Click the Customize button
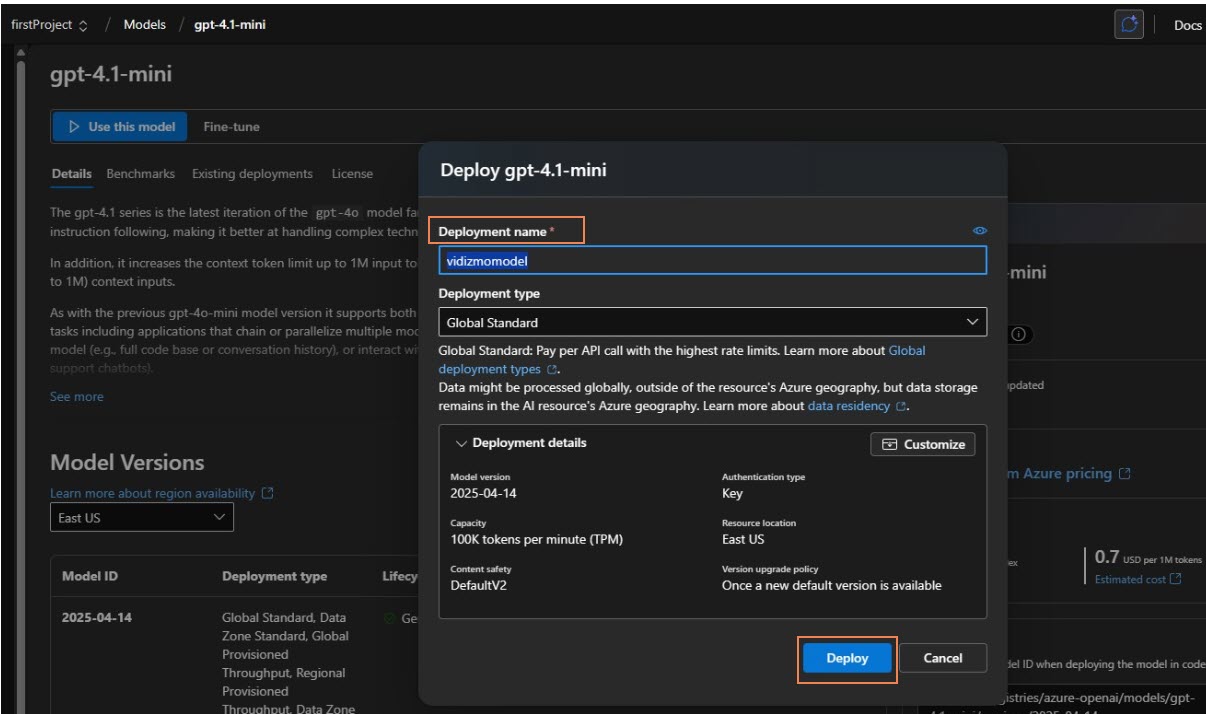This screenshot has width=1206, height=714. point(923,444)
